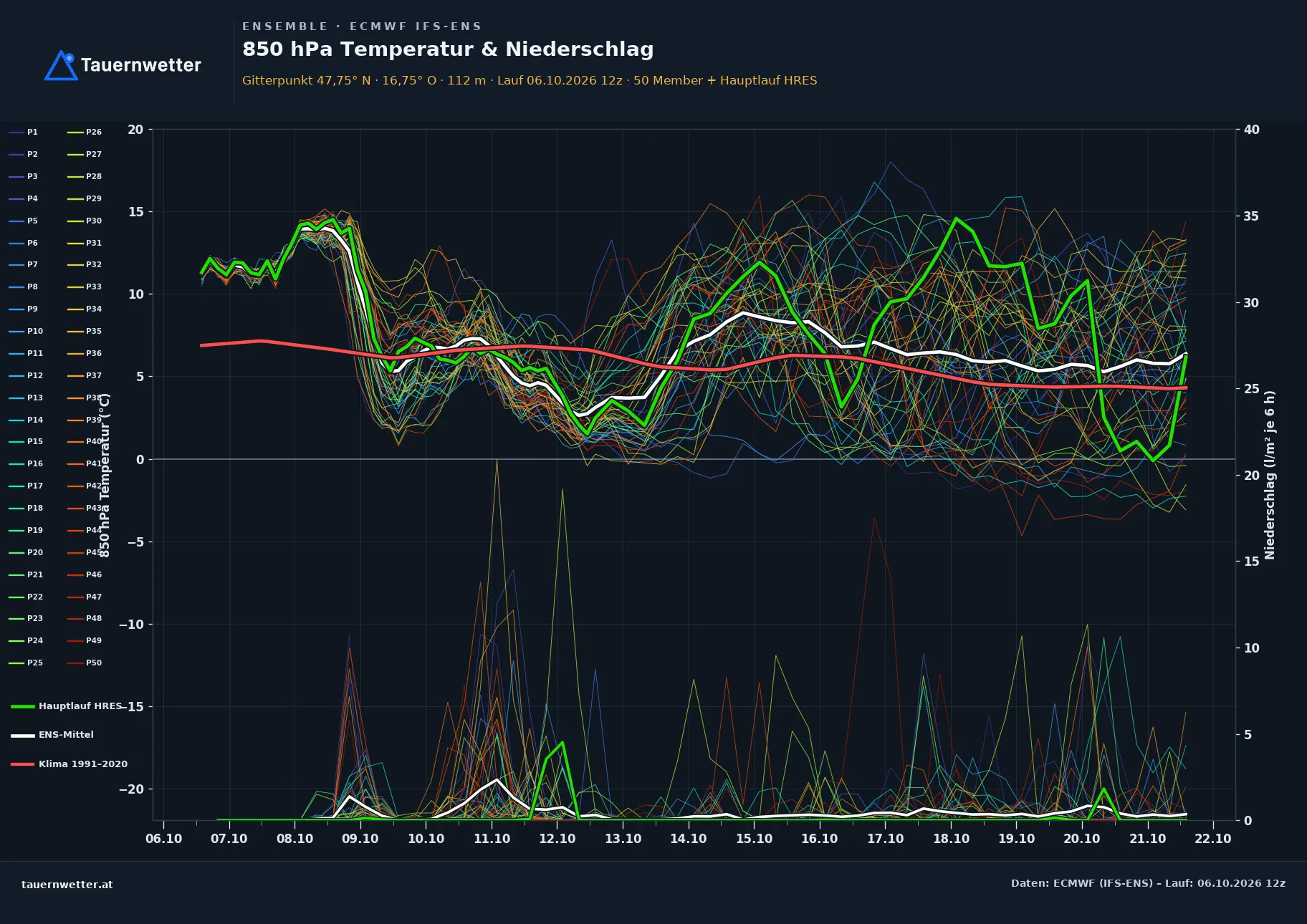Viewport: 1307px width, 924px height.
Task: Click the ENSEMBLE · ECMWF IFS-ENS header label
Action: click(x=362, y=27)
